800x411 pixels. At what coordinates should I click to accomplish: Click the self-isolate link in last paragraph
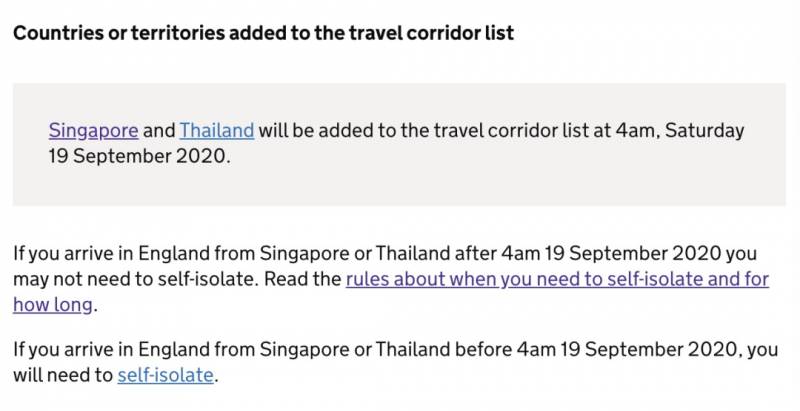(165, 376)
